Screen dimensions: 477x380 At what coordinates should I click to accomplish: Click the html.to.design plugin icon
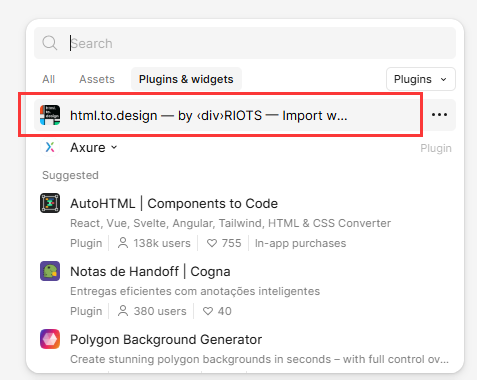[50, 115]
